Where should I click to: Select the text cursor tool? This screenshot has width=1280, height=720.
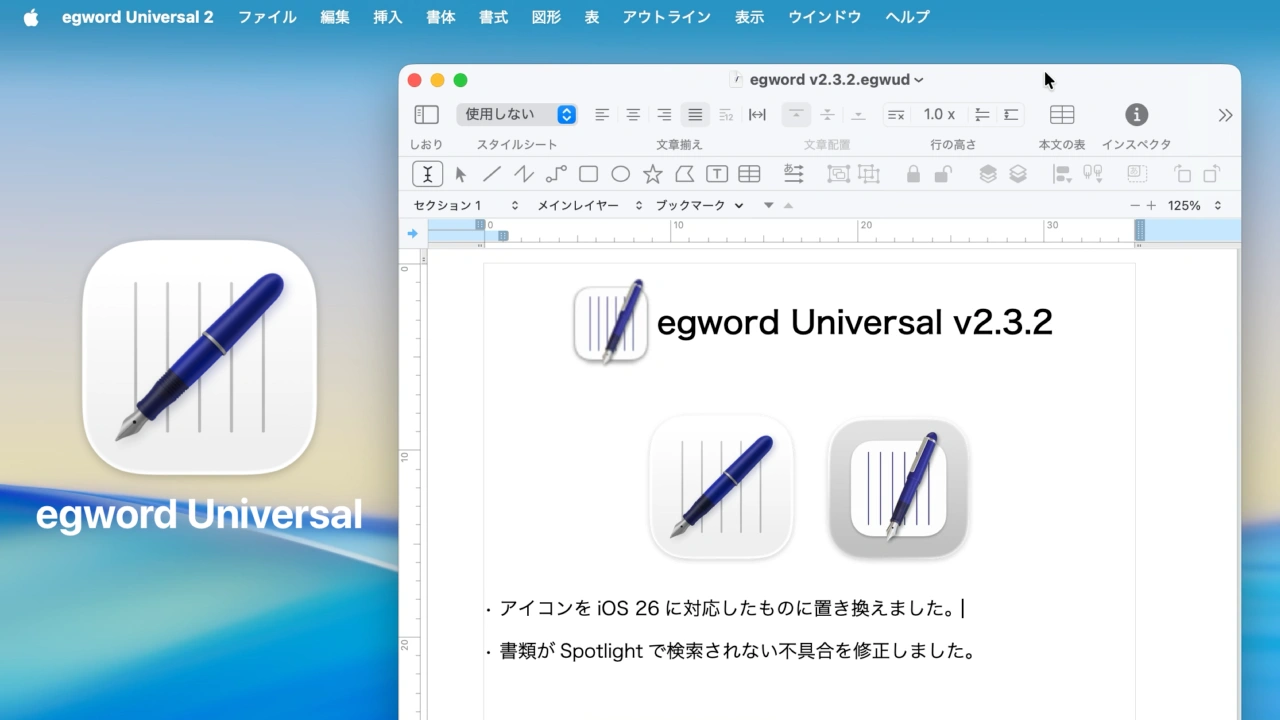(x=427, y=174)
